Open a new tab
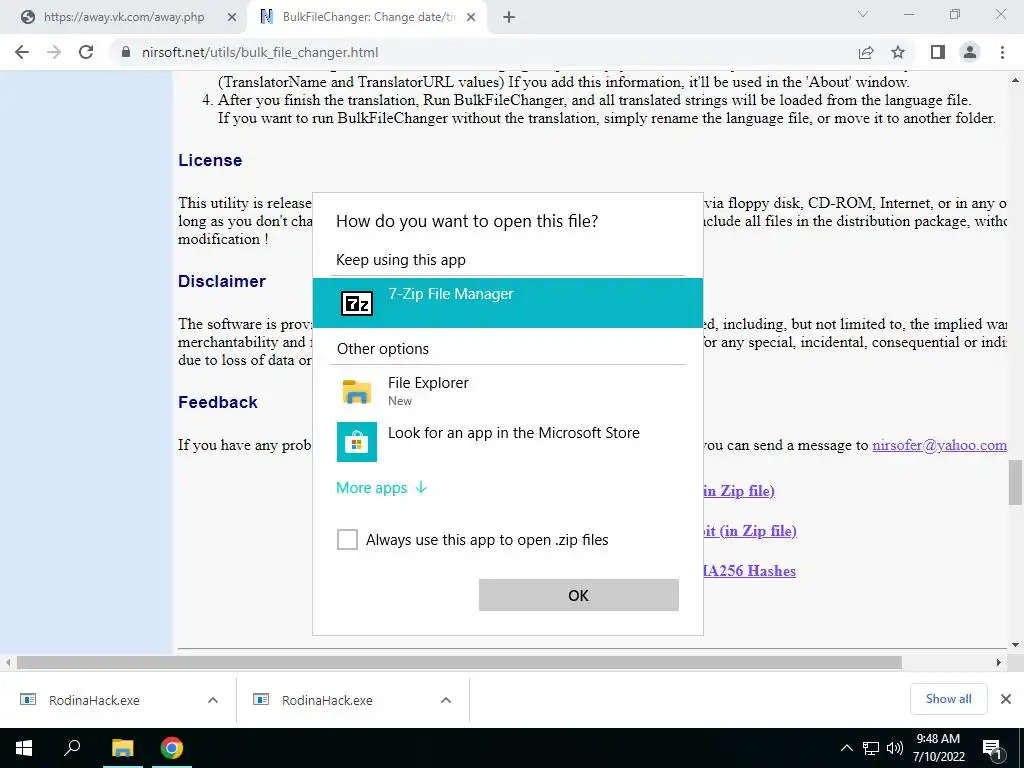This screenshot has width=1024, height=768. pyautogui.click(x=509, y=17)
